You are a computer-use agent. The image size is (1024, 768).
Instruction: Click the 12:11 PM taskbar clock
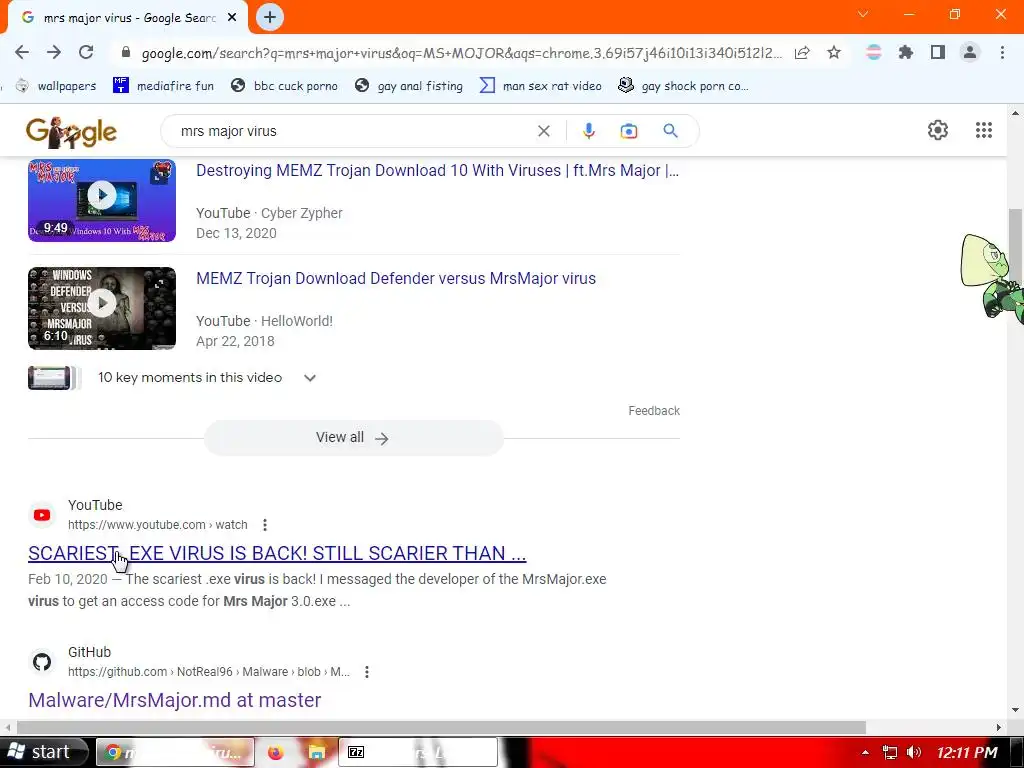[x=967, y=752]
